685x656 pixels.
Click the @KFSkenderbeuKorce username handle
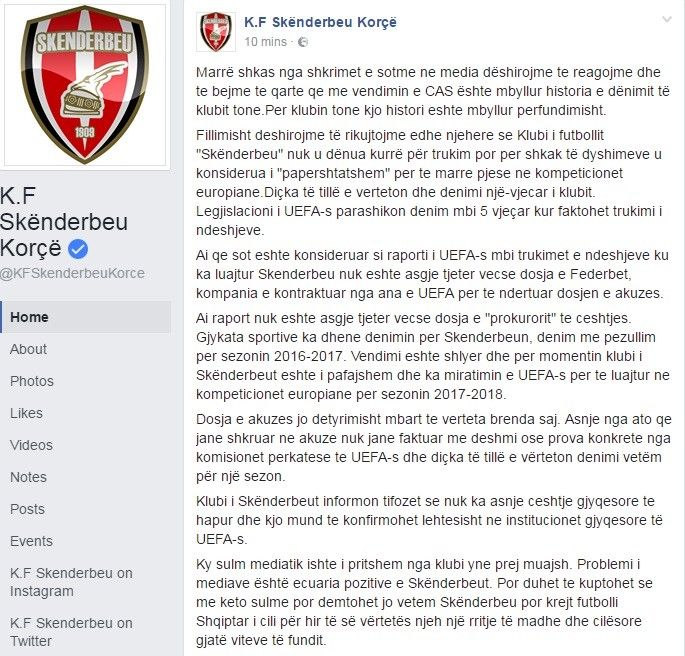72,273
